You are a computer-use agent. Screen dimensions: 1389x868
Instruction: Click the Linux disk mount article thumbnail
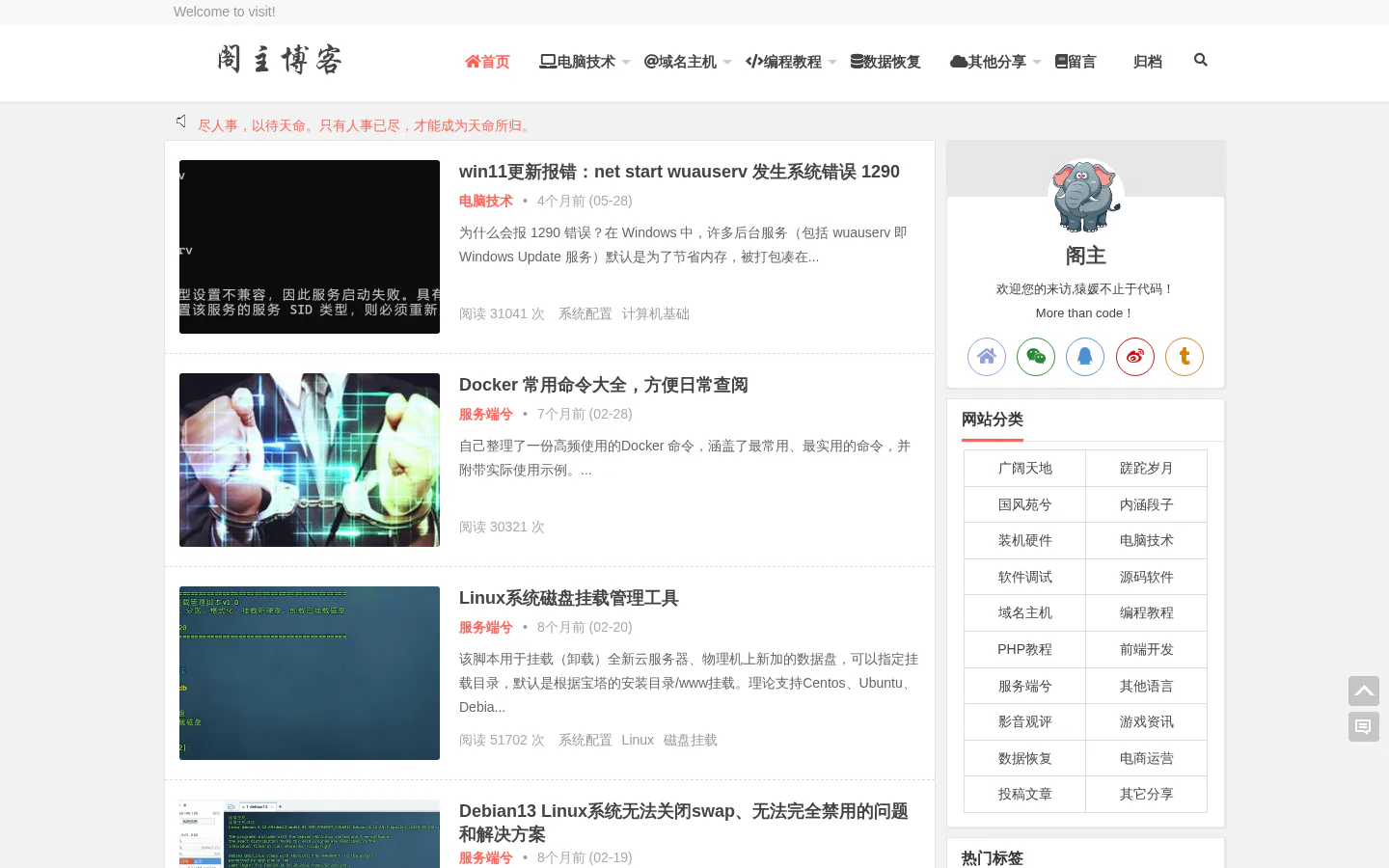[x=310, y=673]
